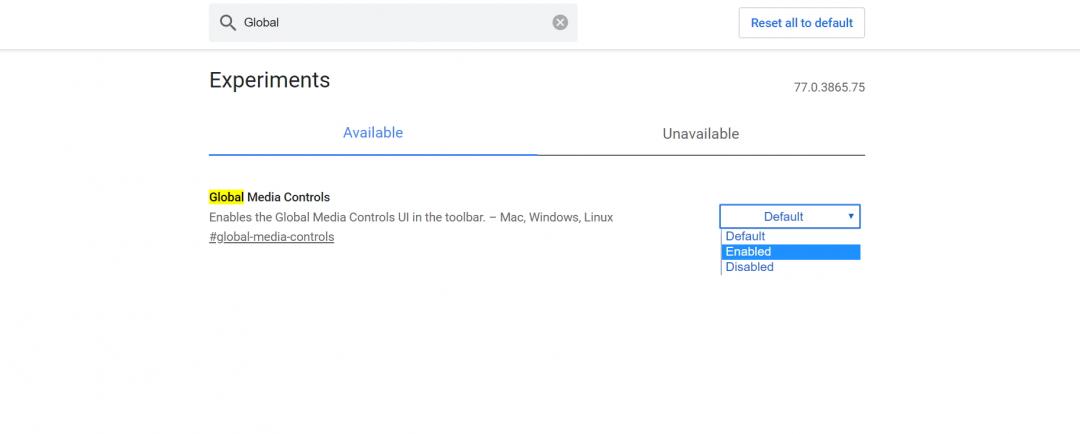The width and height of the screenshot is (1080, 434).
Task: Collapse the Global Media Controls state dropdown
Action: coord(789,216)
